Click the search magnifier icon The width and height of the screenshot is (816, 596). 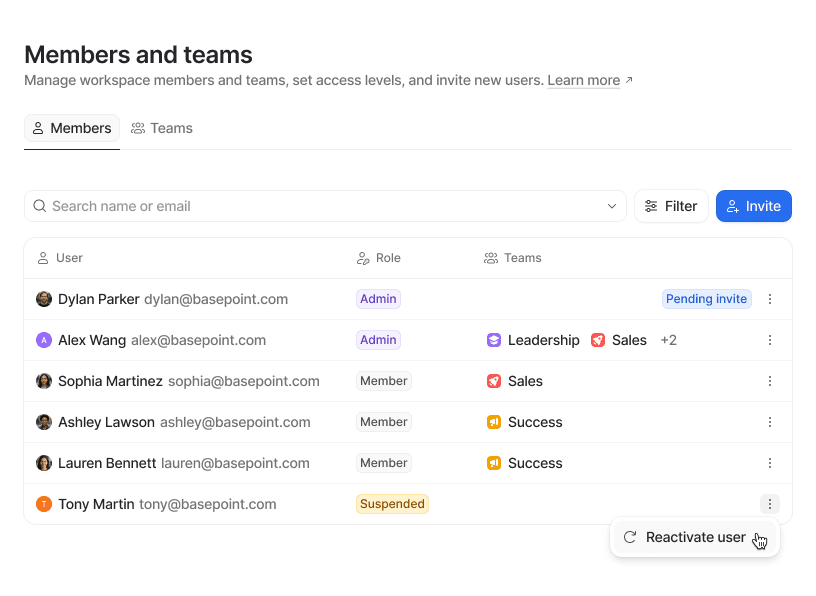(40, 206)
